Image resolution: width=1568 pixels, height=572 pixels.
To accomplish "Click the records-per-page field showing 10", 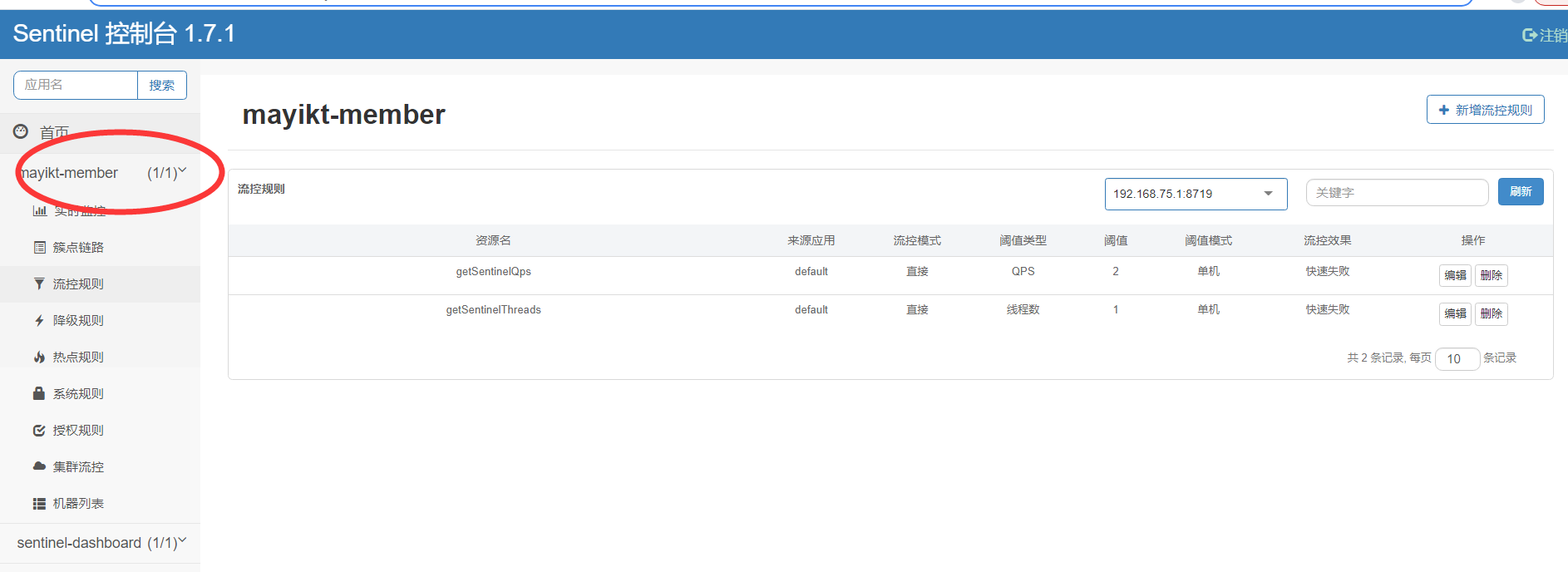I will [1457, 358].
